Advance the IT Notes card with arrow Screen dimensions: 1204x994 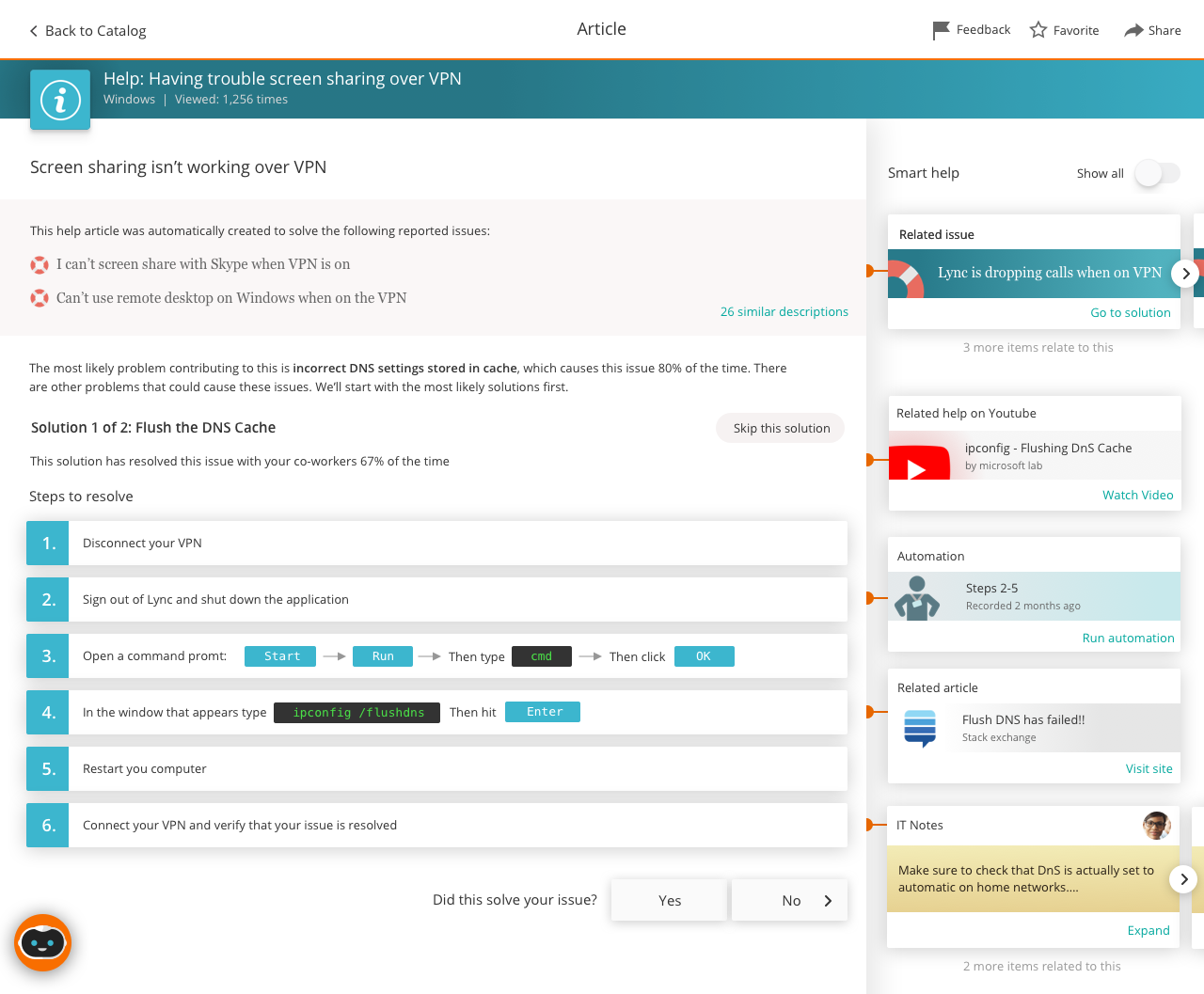pos(1183,879)
